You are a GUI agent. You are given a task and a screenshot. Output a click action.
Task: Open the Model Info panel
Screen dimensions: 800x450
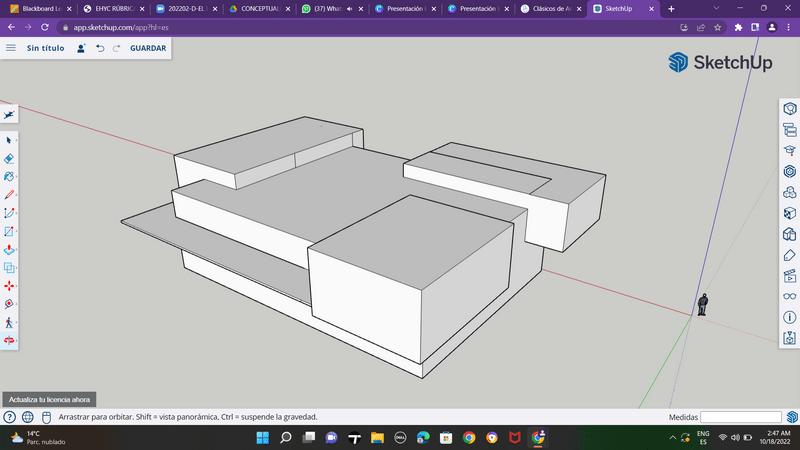coord(790,317)
